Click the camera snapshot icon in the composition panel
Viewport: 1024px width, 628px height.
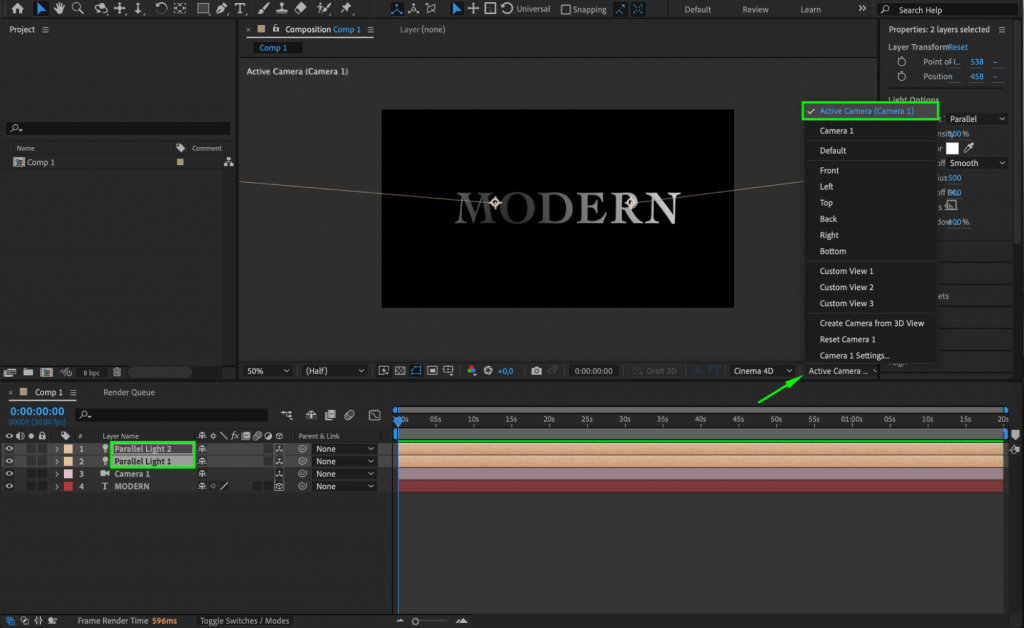point(536,370)
